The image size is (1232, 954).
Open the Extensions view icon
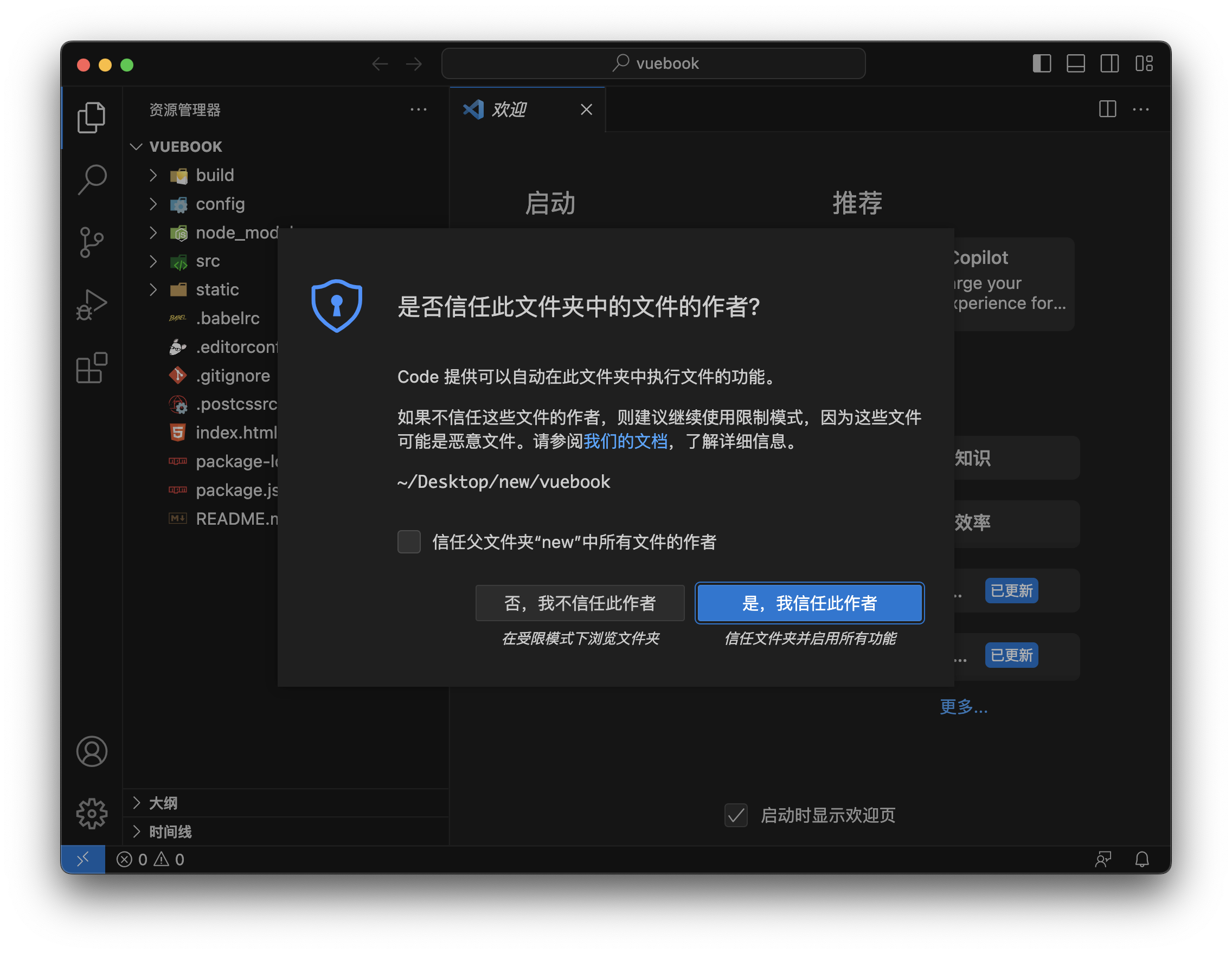coord(92,368)
